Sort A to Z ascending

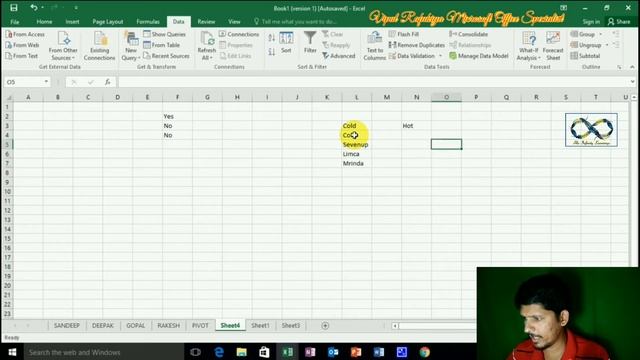(271, 38)
